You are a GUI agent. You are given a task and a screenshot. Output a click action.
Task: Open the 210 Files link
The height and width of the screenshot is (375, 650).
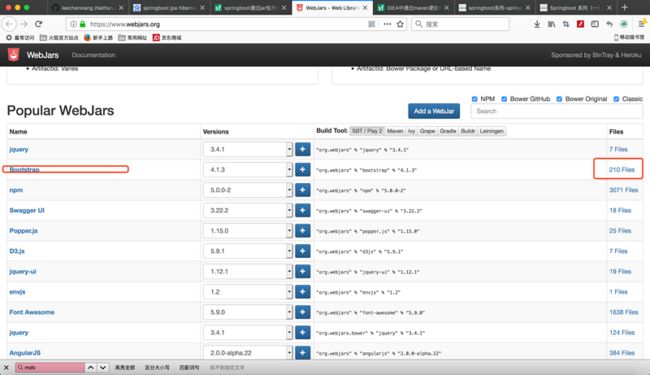pyautogui.click(x=621, y=169)
